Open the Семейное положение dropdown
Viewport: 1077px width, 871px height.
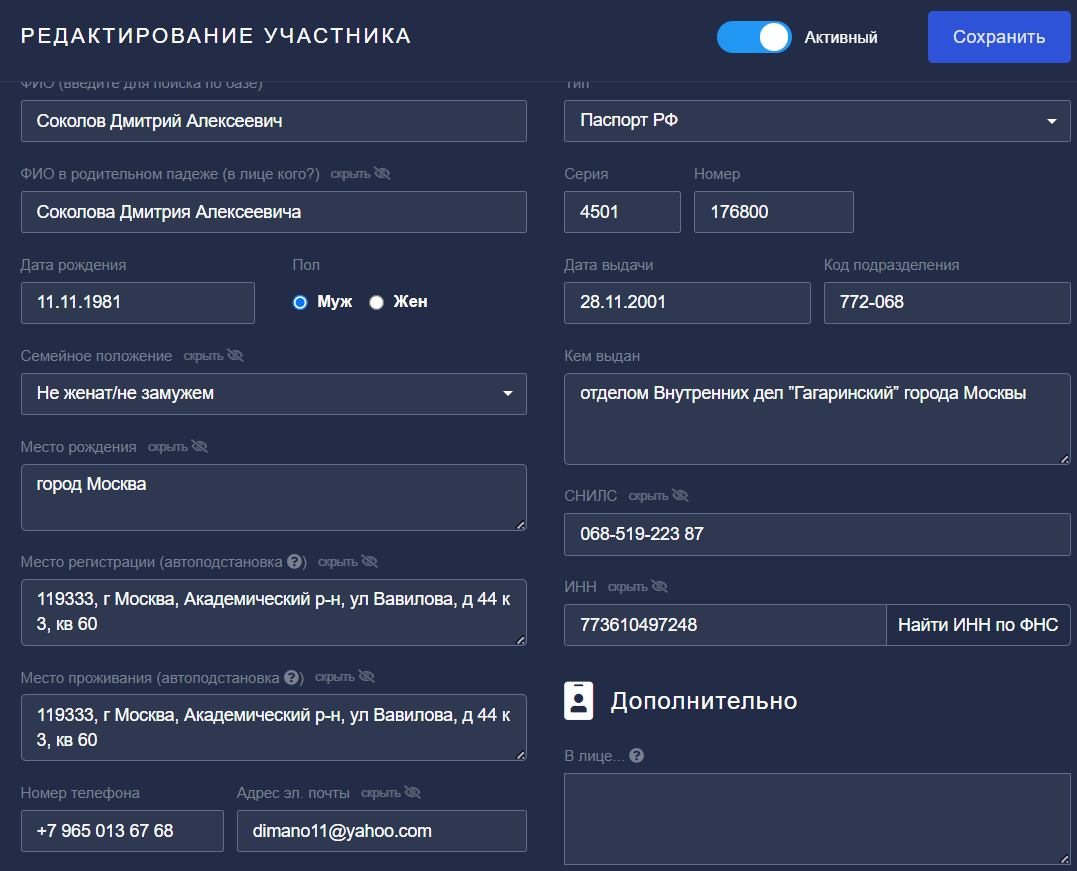273,394
